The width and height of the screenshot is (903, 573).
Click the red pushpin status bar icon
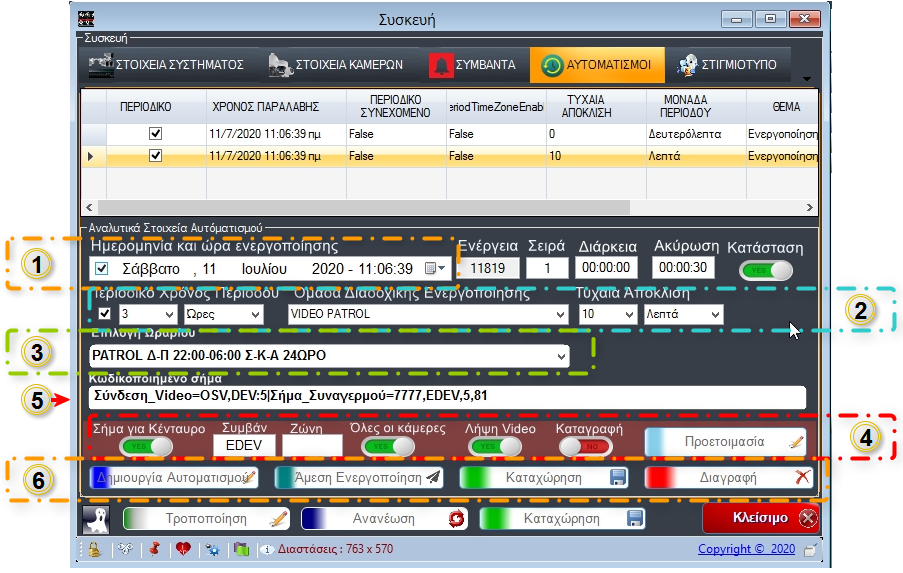[x=155, y=549]
